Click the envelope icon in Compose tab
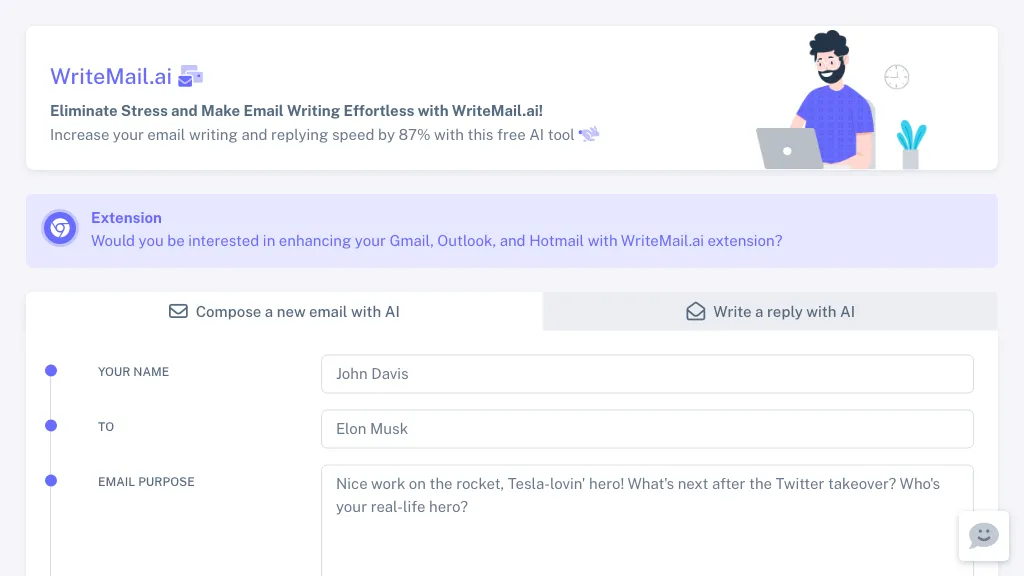The height and width of the screenshot is (576, 1024). coord(178,312)
